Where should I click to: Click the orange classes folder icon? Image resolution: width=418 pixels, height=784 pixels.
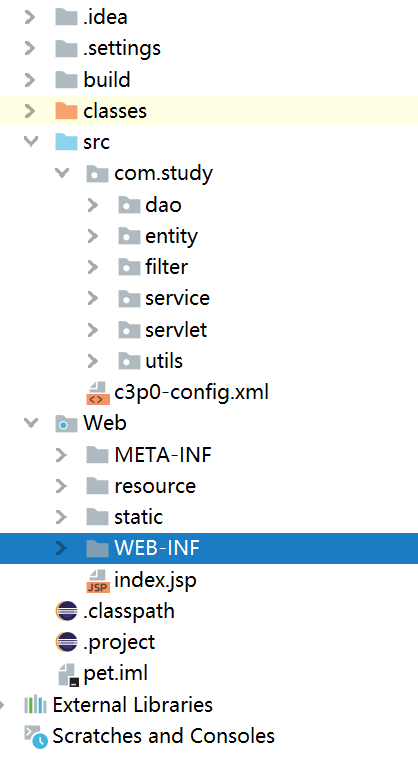(66, 111)
